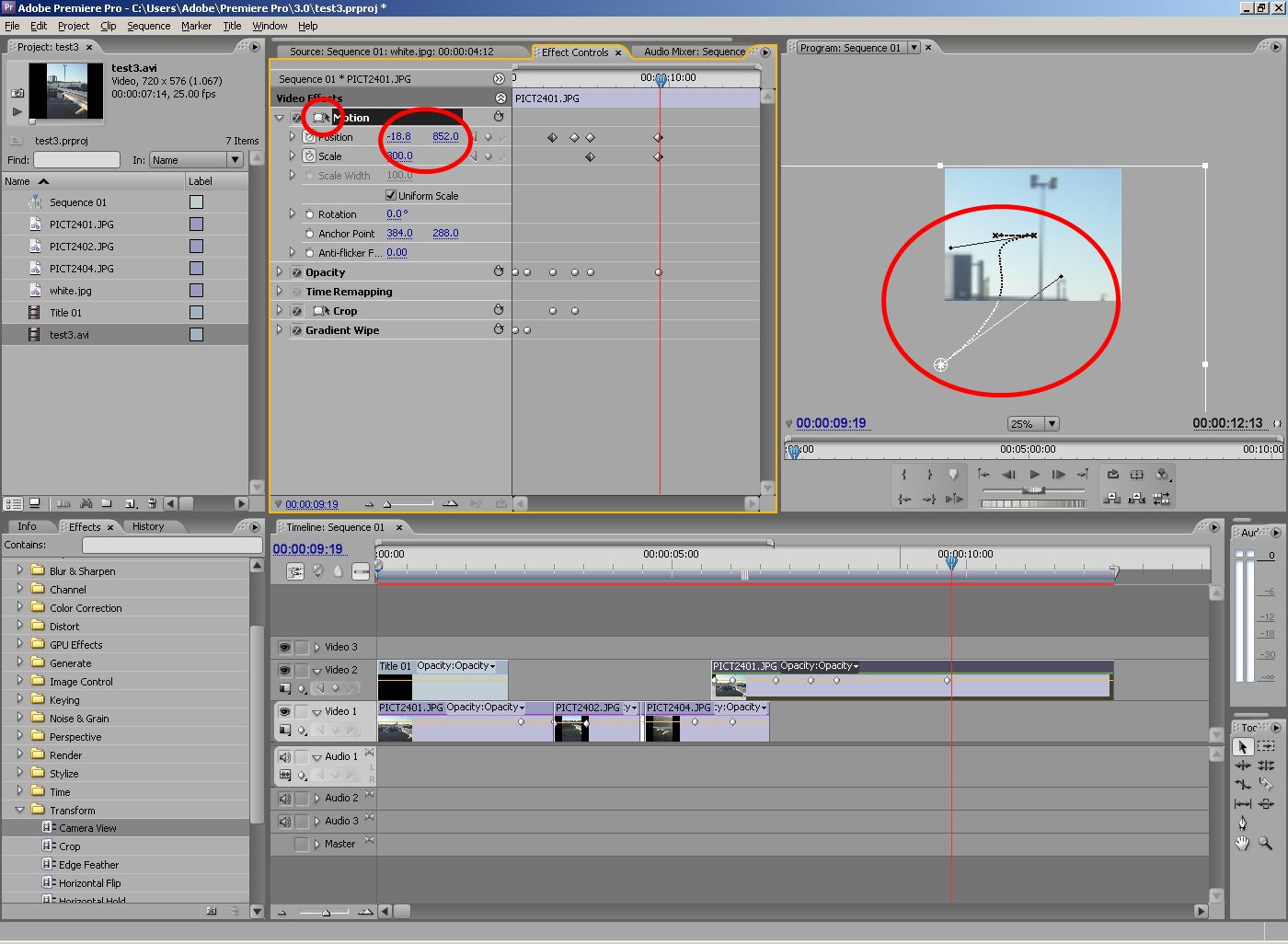Image resolution: width=1288 pixels, height=944 pixels.
Task: Click the Clear trash icon in Project panel
Action: 152,503
